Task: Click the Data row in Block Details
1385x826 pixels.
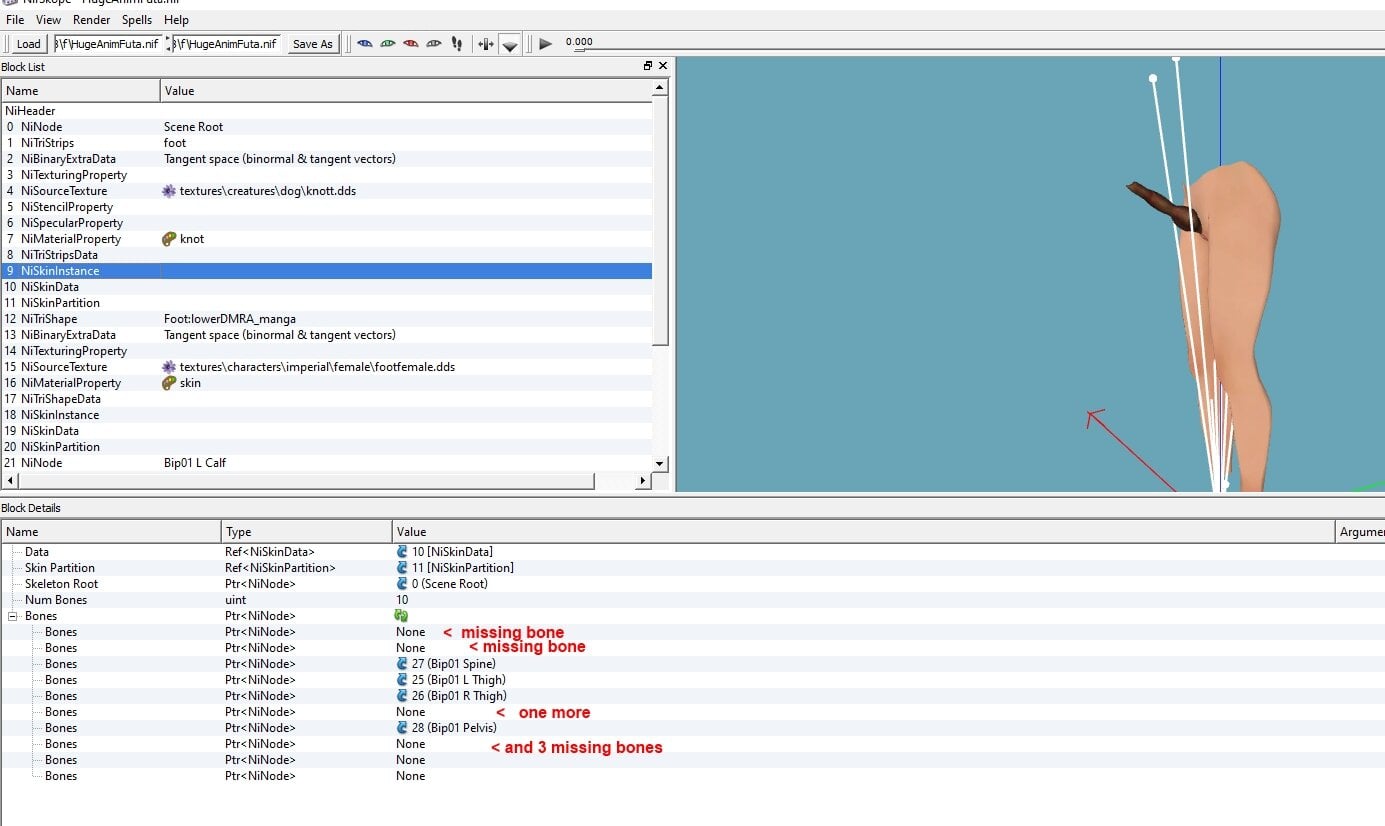Action: click(692, 552)
